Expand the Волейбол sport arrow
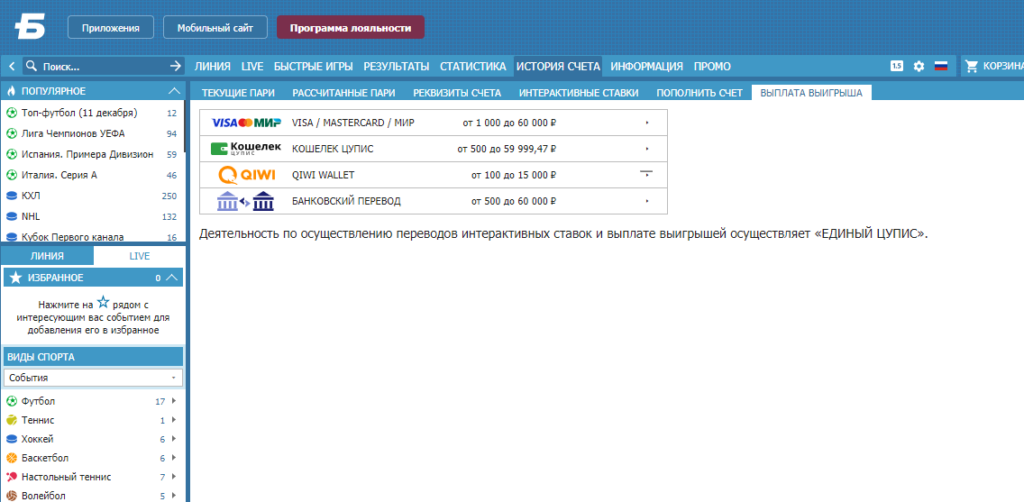This screenshot has height=502, width=1024. pyautogui.click(x=174, y=495)
